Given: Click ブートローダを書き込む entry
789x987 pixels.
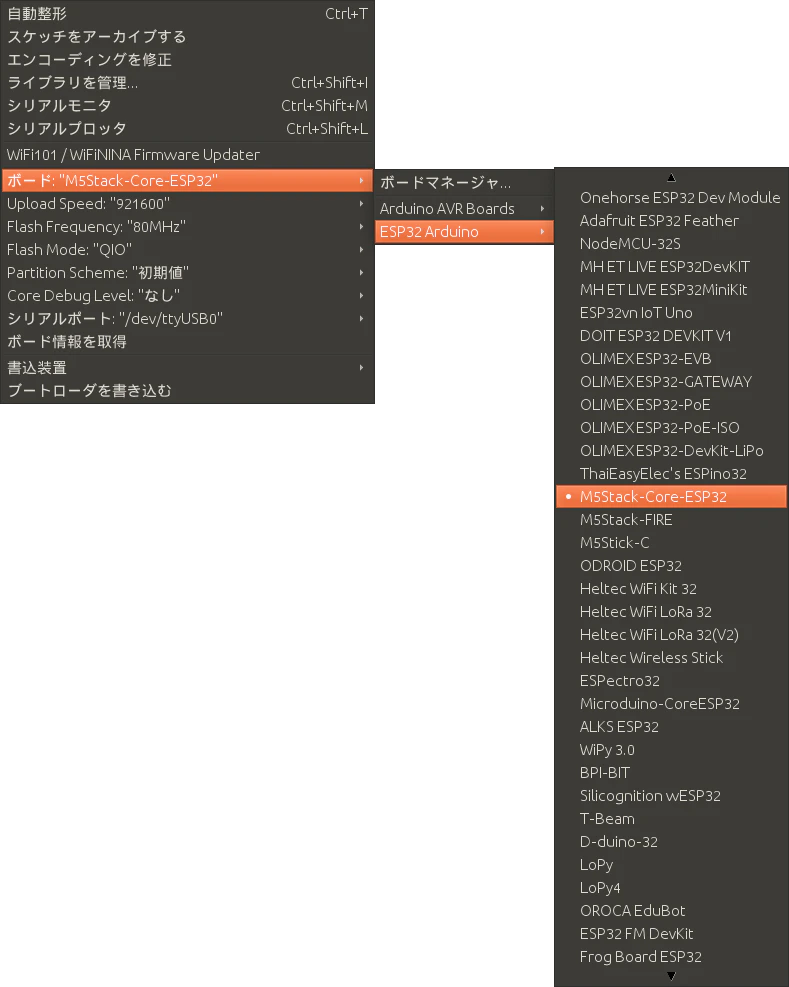Looking at the screenshot, I should 187,391.
